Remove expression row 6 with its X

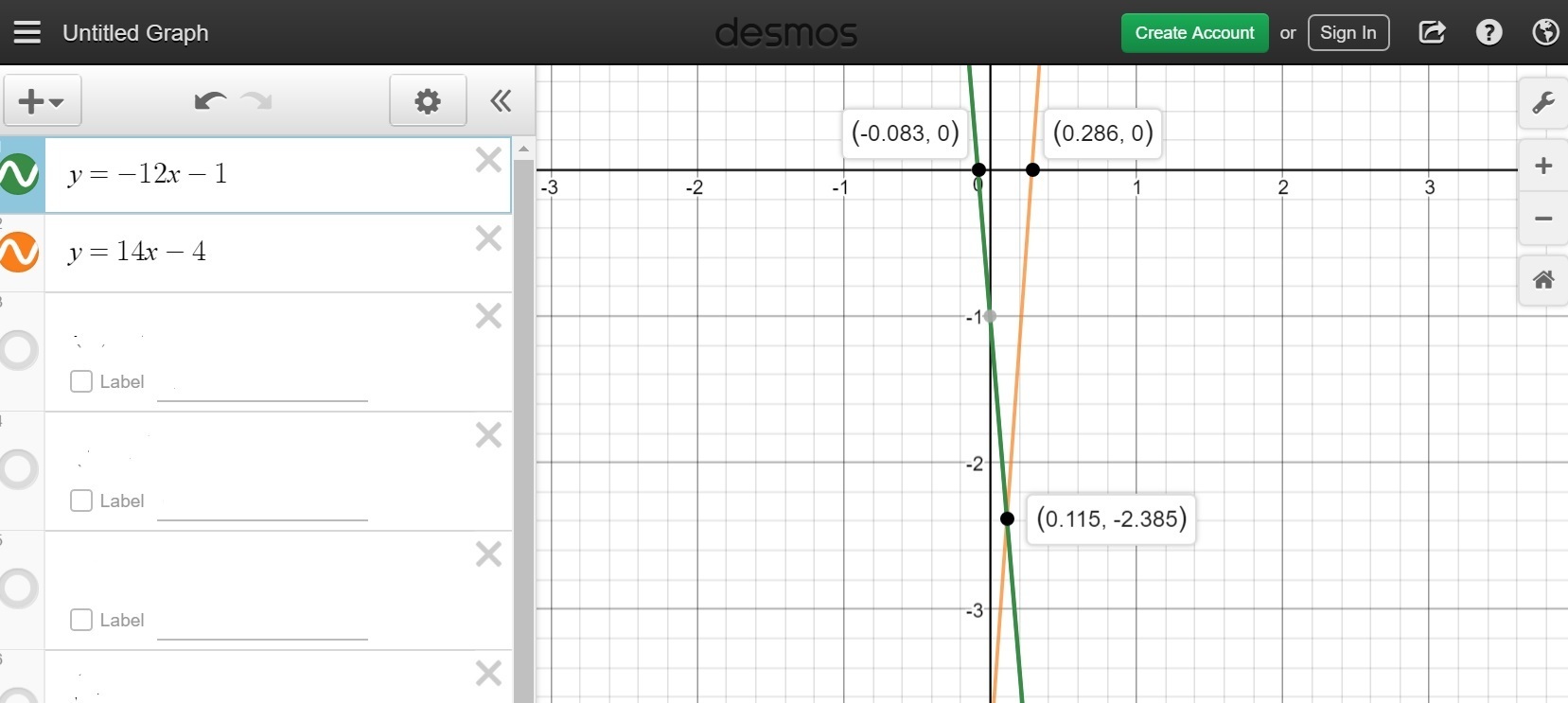pos(488,673)
